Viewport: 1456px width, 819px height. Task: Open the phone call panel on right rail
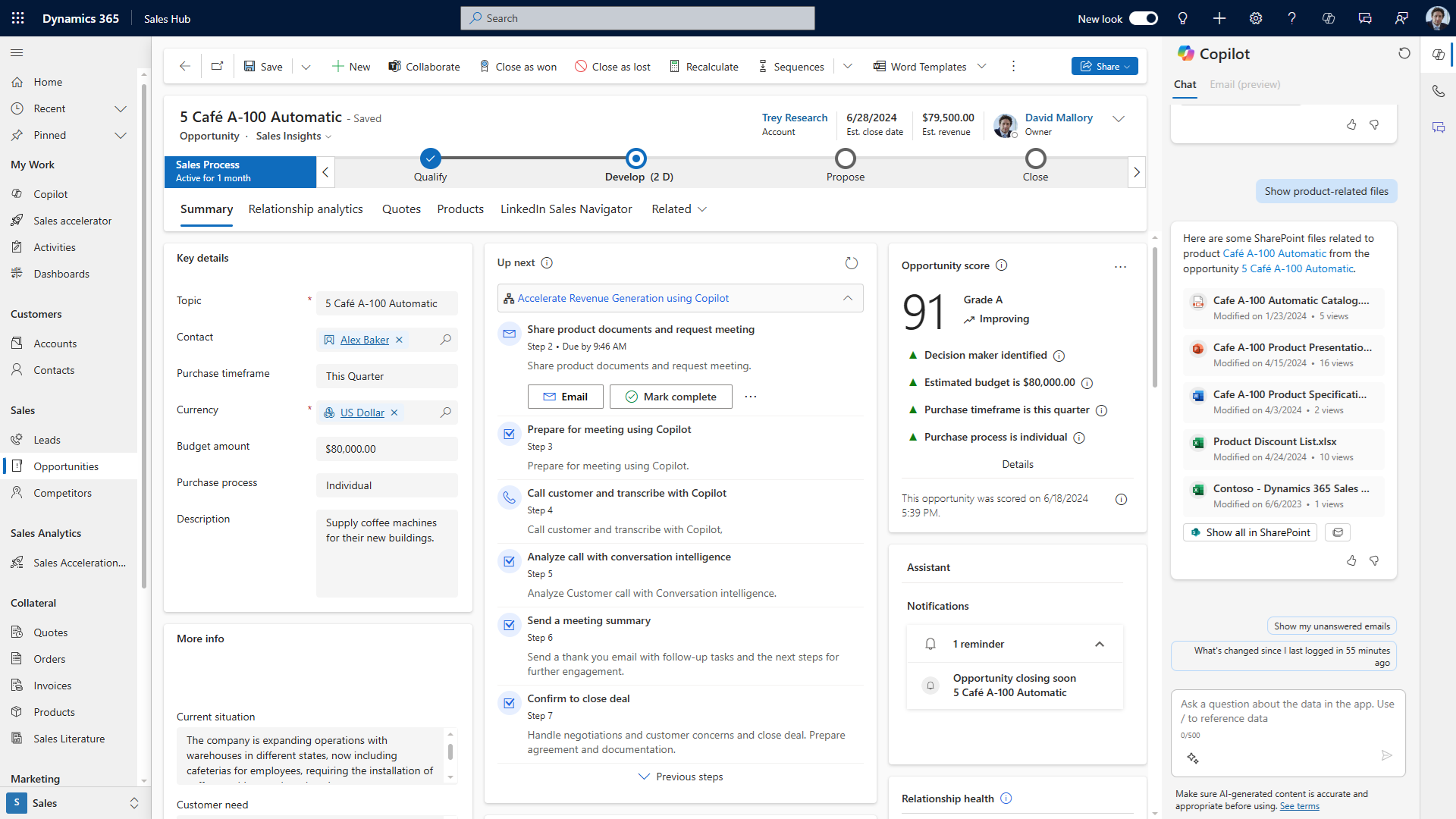(1439, 90)
